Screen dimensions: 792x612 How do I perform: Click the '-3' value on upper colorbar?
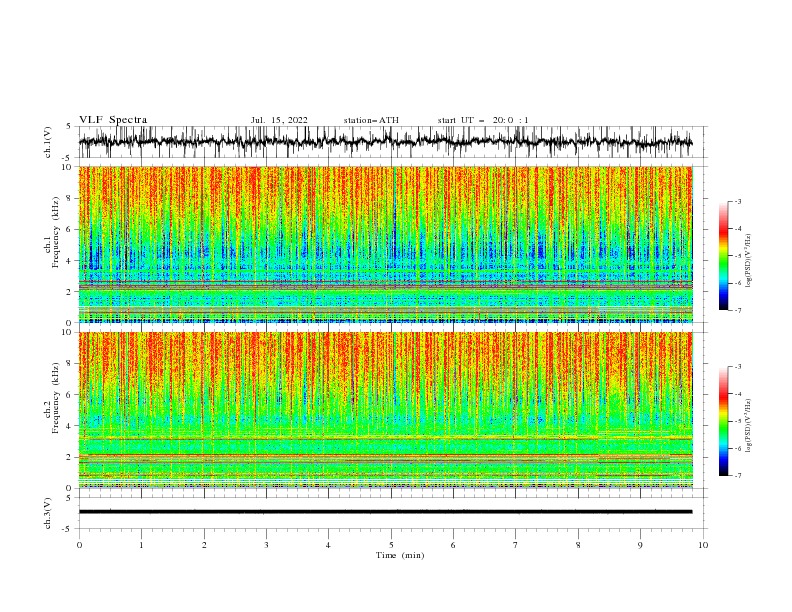[738, 201]
